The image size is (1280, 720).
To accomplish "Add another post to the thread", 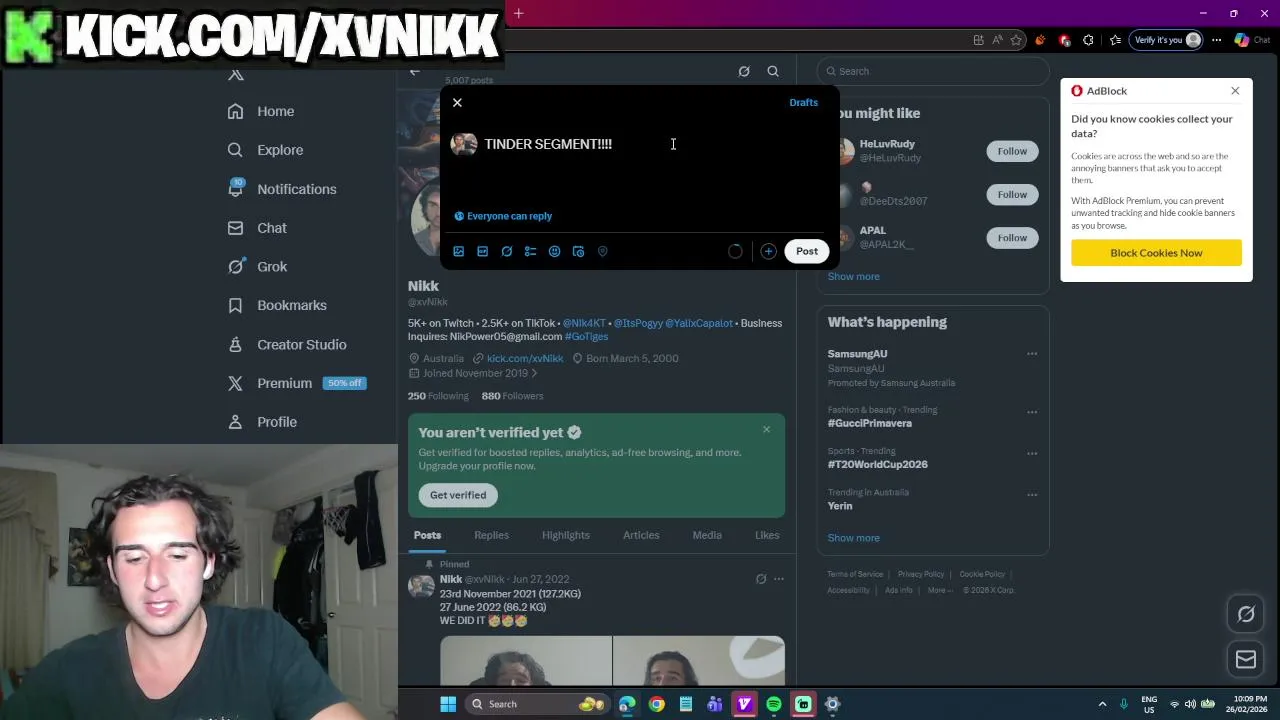I will coord(768,252).
